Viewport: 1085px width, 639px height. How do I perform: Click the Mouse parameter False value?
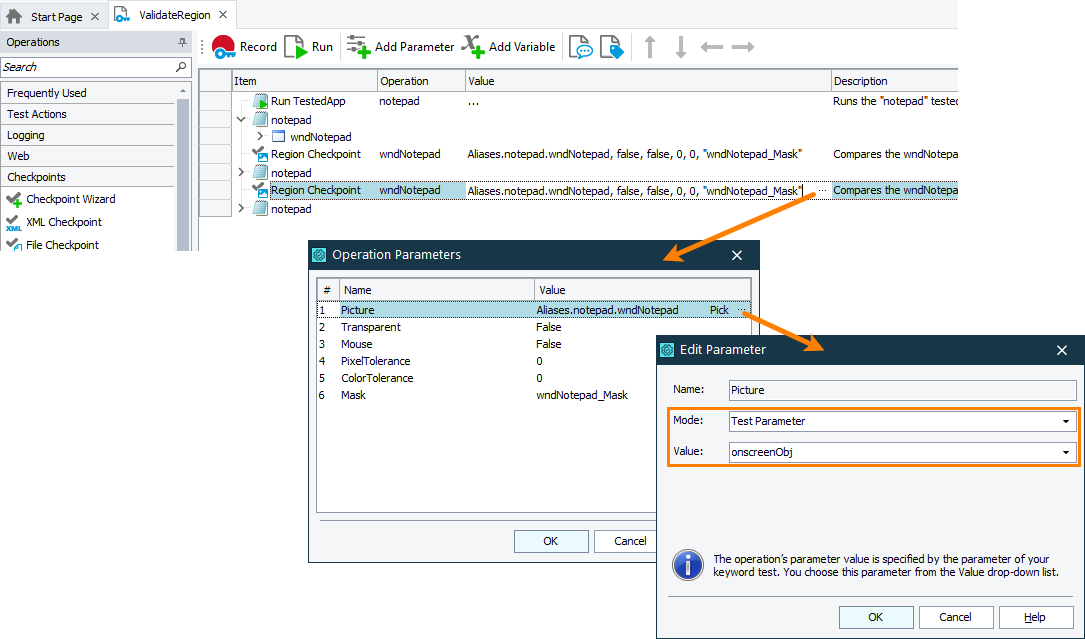point(548,344)
